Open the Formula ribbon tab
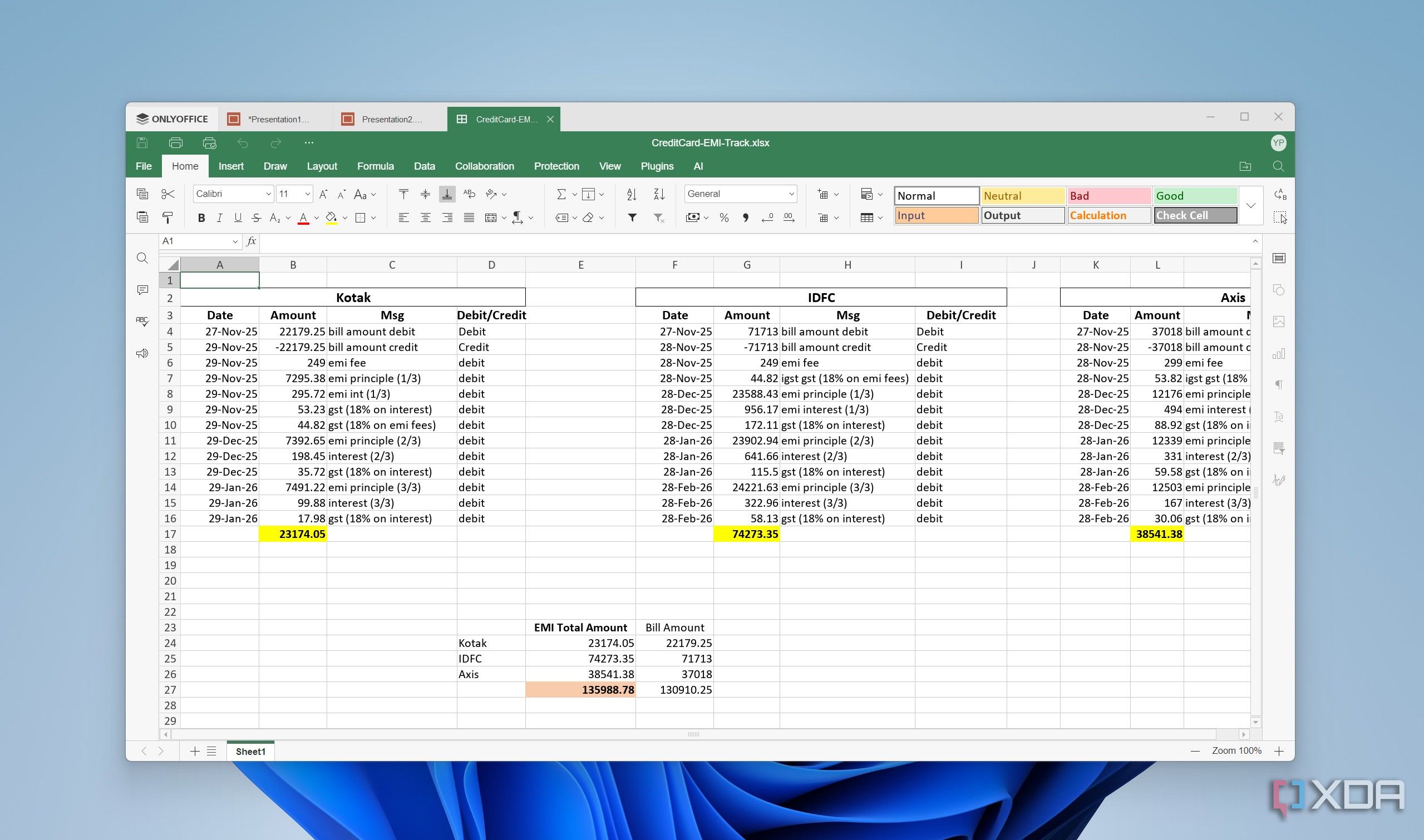 [x=376, y=166]
